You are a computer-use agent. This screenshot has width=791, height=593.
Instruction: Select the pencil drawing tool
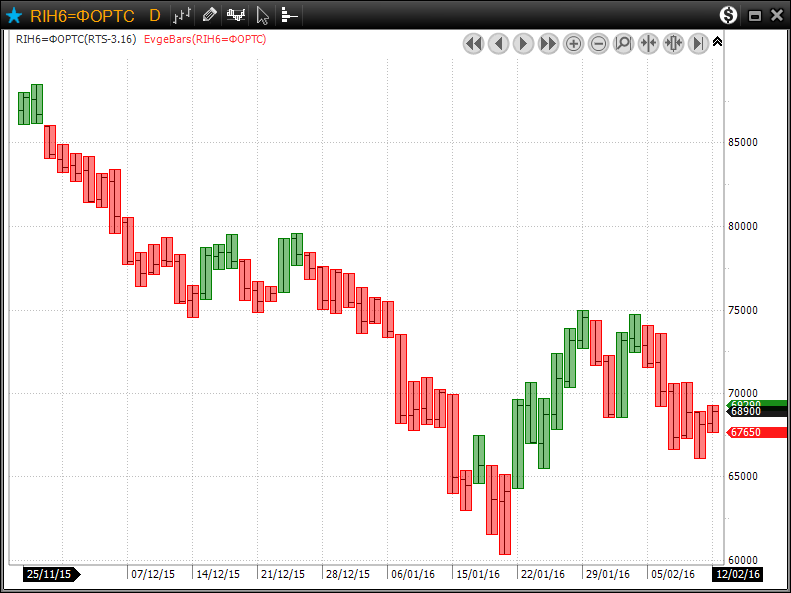tap(209, 15)
